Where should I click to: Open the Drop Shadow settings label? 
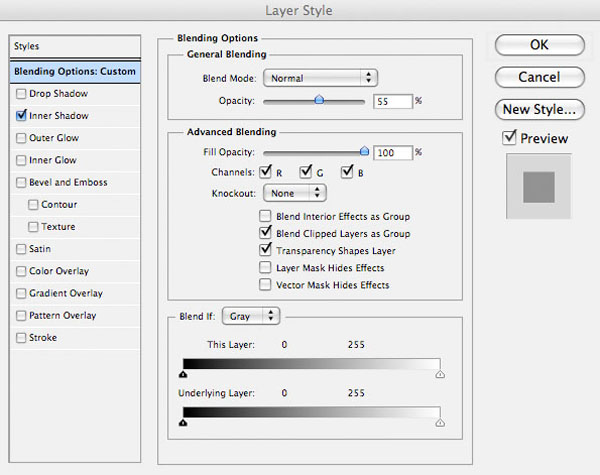point(59,94)
